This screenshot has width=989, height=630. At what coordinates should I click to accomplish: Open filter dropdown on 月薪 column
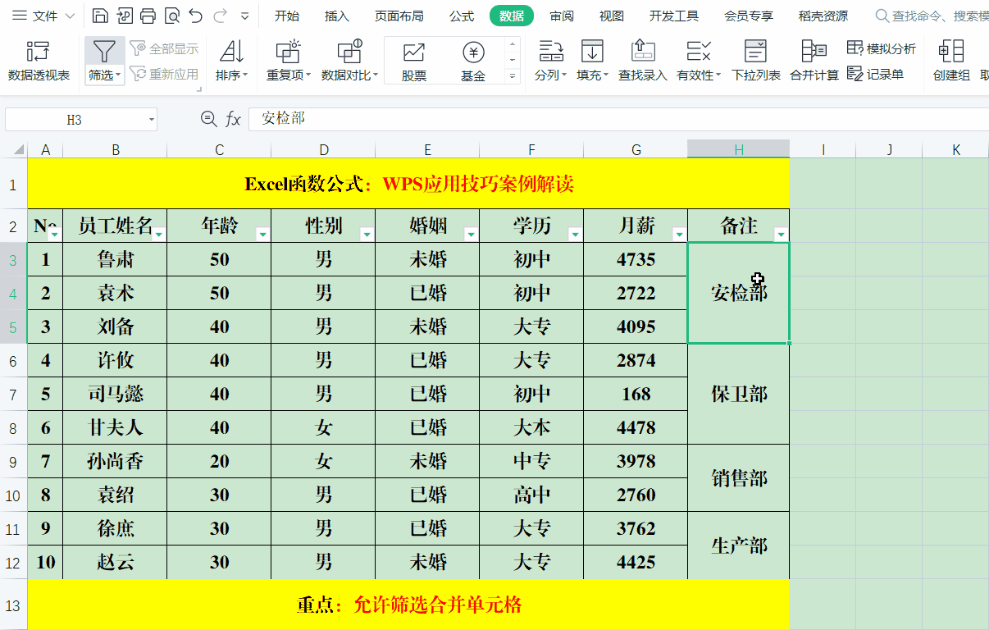coord(679,234)
